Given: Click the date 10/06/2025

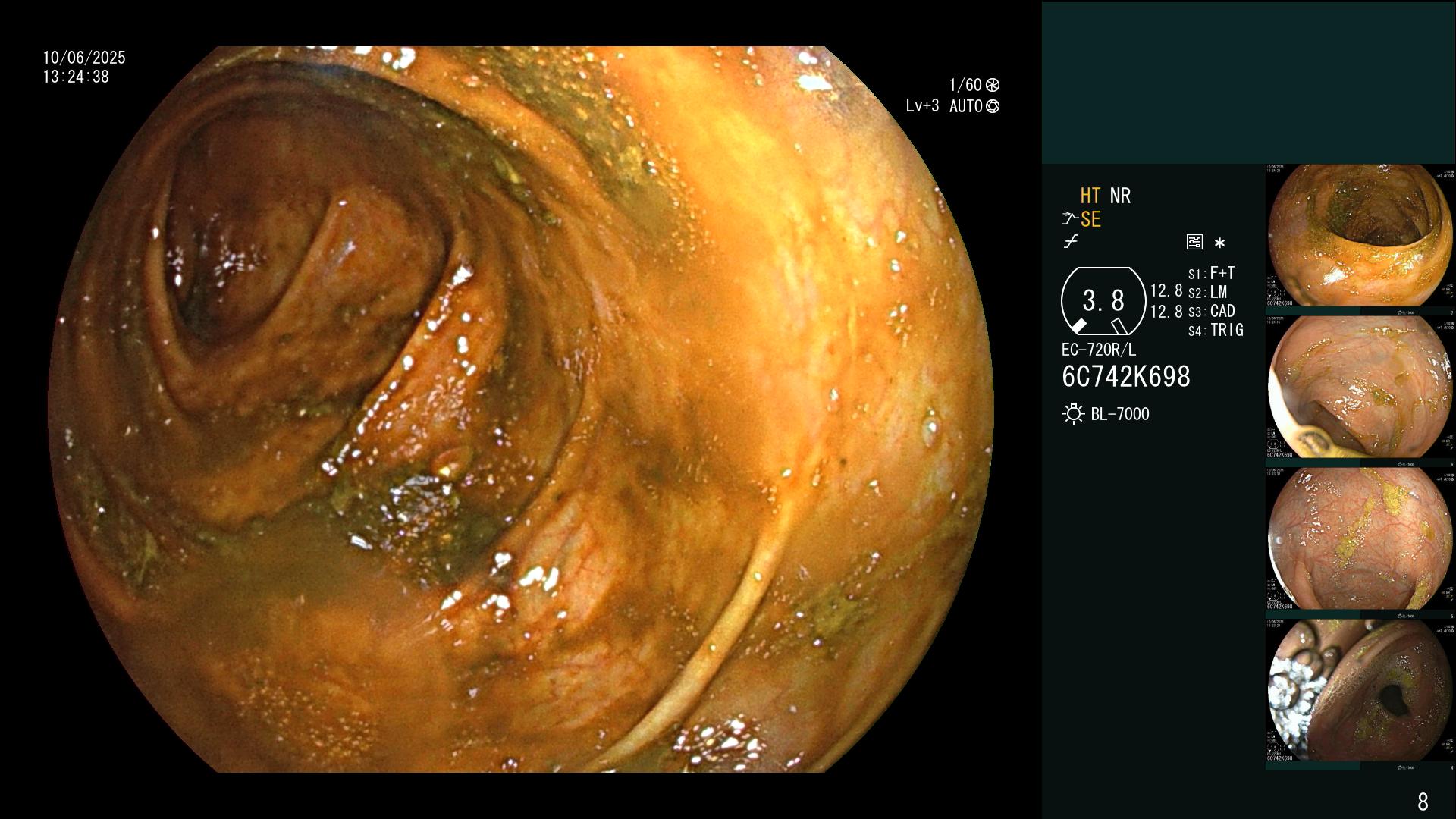Looking at the screenshot, I should click(84, 58).
